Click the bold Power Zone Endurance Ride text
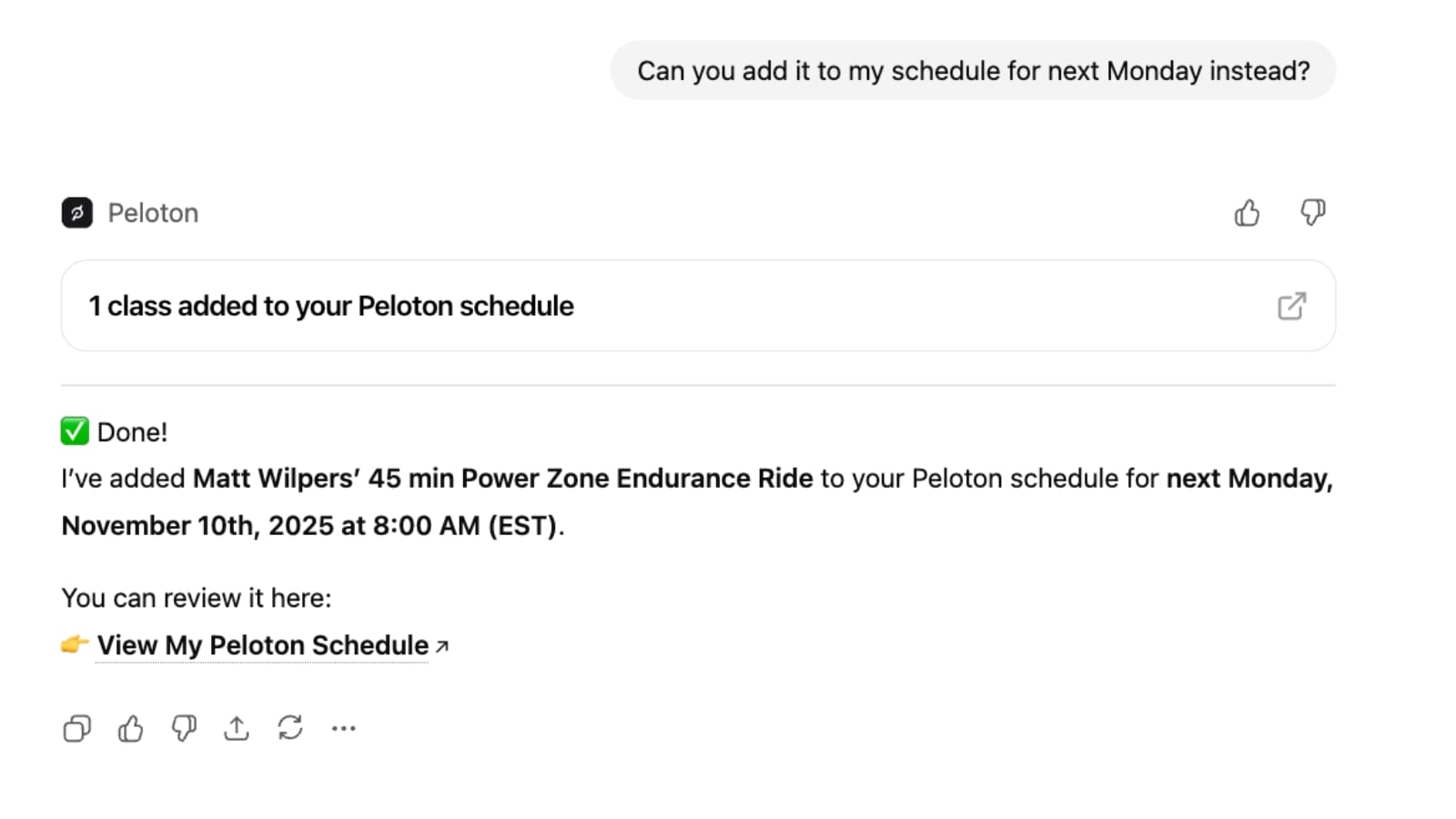 (637, 479)
